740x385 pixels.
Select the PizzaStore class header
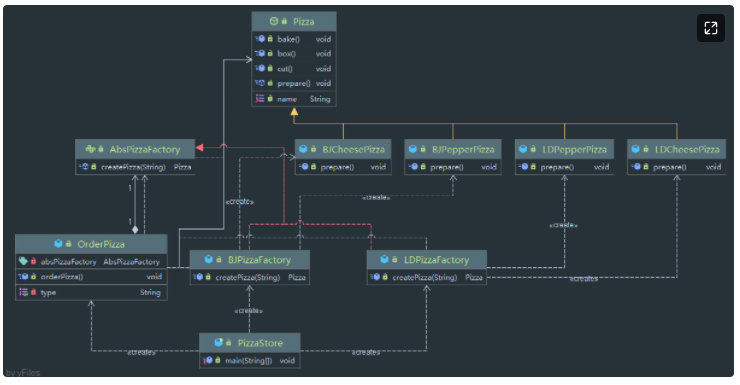tap(250, 343)
